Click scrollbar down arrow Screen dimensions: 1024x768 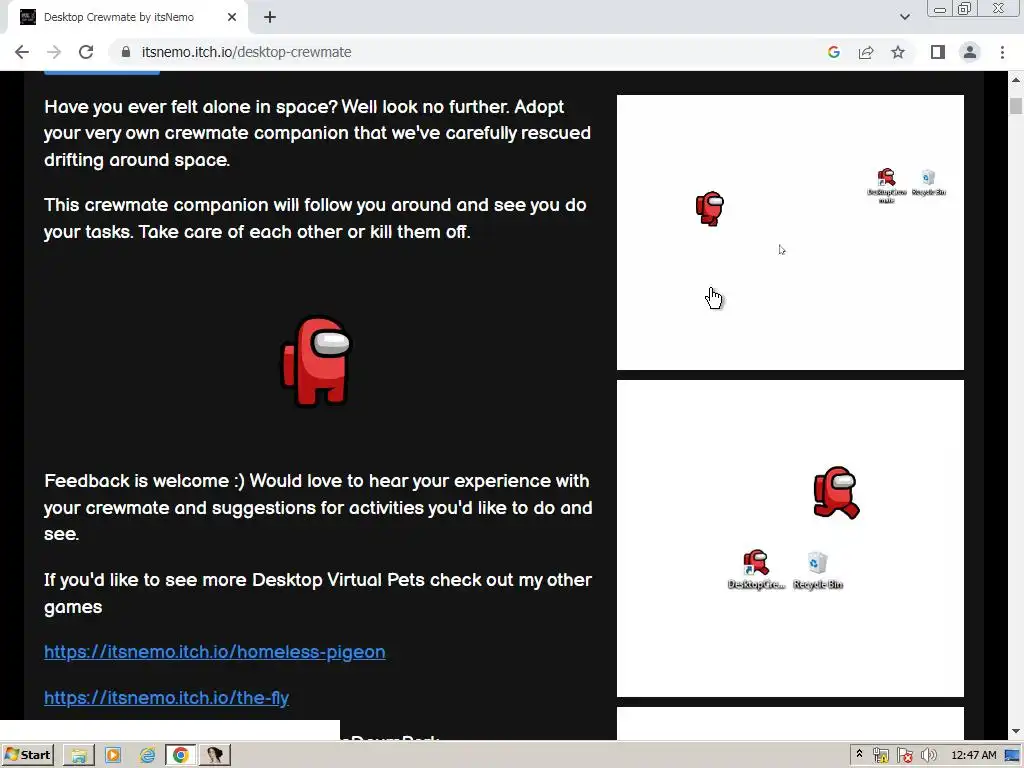1016,731
